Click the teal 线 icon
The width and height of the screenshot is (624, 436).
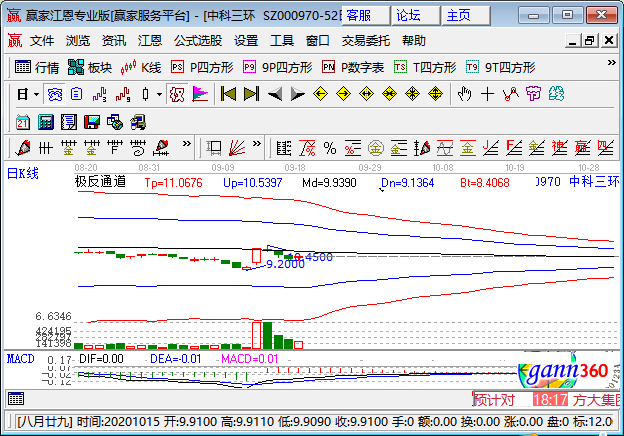tap(556, 94)
